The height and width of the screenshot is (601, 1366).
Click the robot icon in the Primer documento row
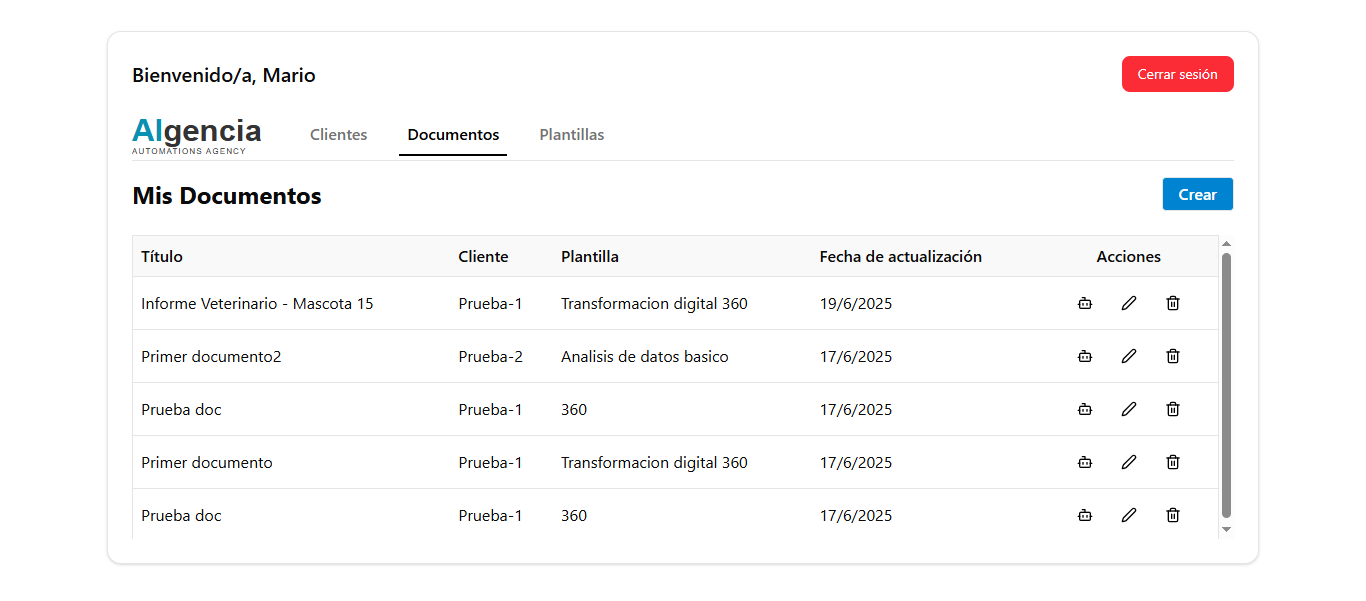click(1085, 462)
